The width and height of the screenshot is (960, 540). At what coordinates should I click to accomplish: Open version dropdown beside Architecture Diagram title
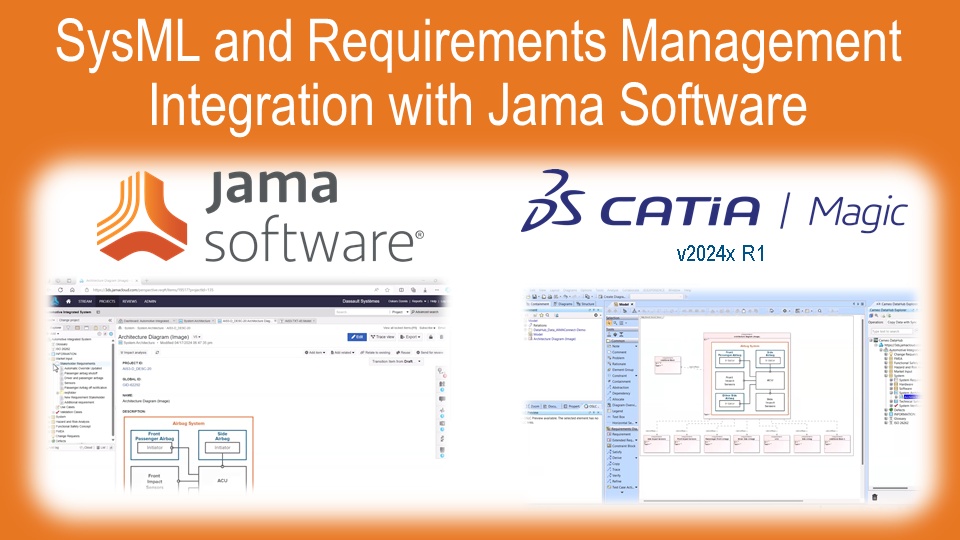(x=197, y=337)
